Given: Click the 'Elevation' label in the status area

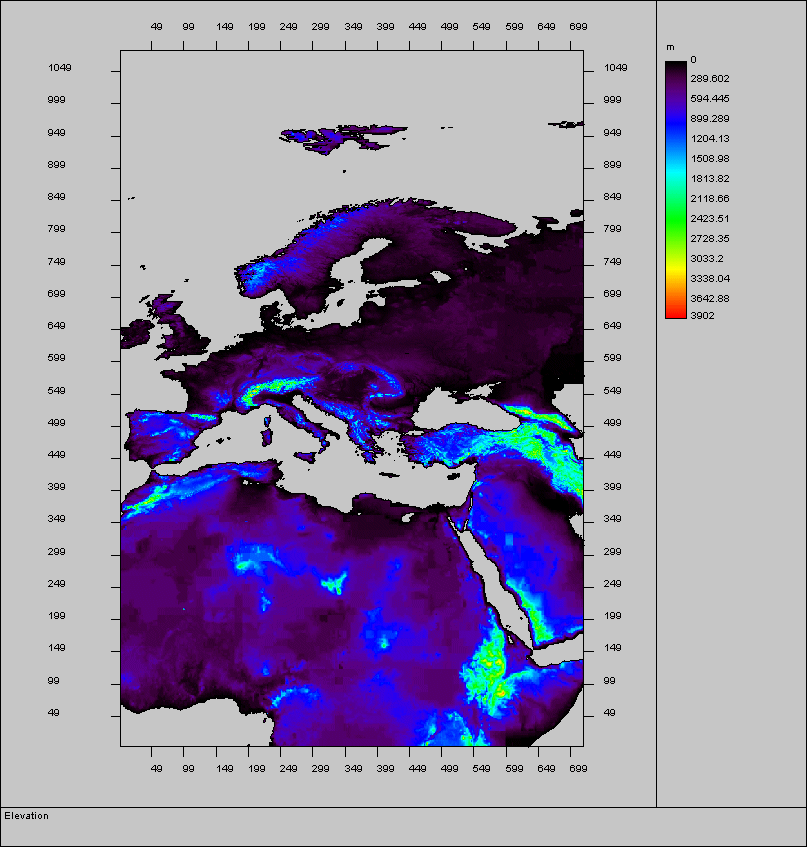Looking at the screenshot, I should pos(26,816).
